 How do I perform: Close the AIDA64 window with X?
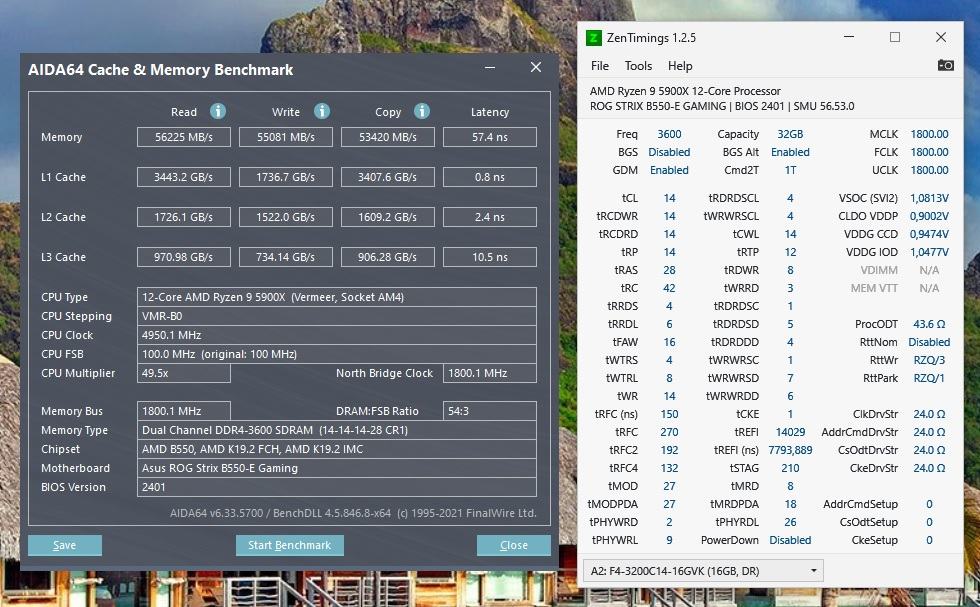(536, 67)
